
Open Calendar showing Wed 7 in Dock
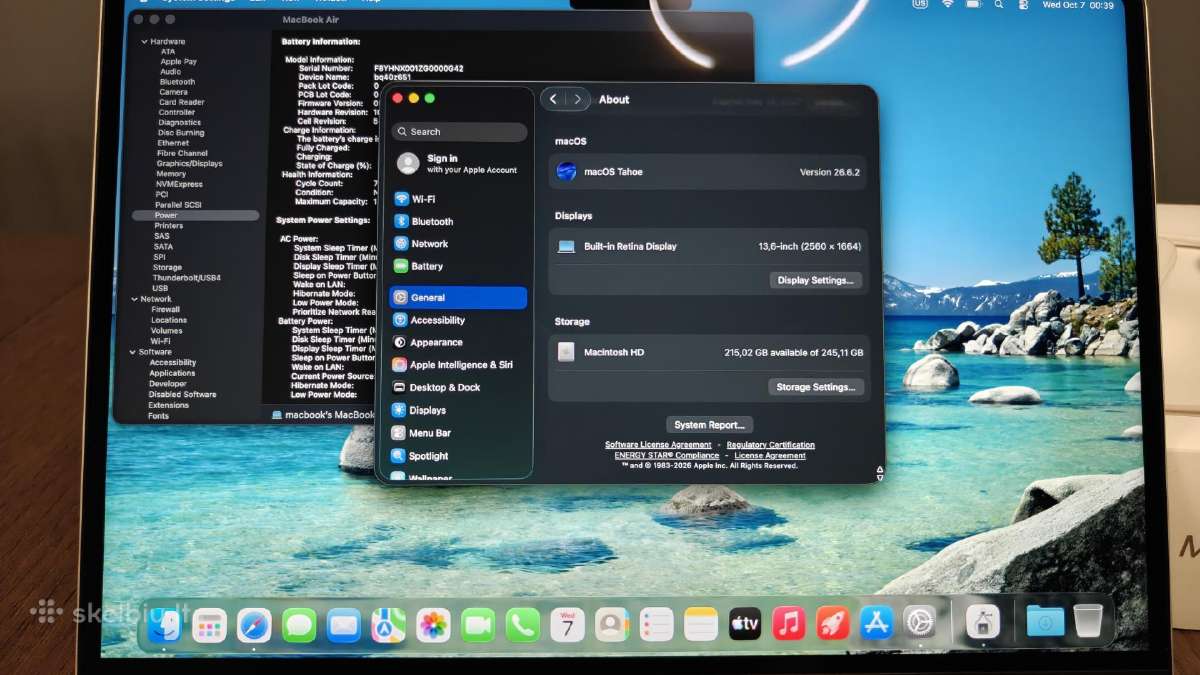(567, 626)
